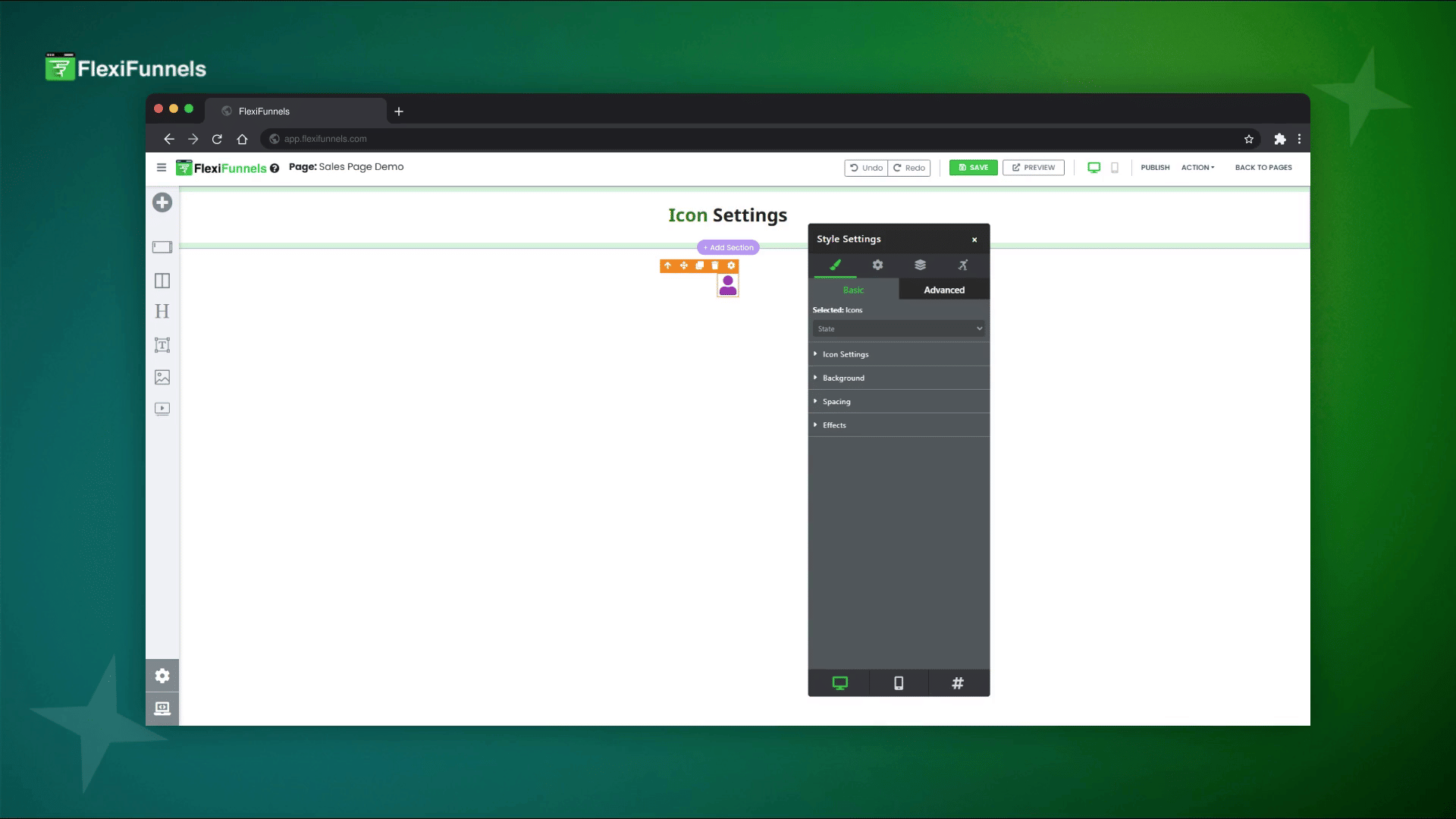Viewport: 1456px width, 819px height.
Task: Select the Image element icon in sidebar
Action: click(162, 377)
